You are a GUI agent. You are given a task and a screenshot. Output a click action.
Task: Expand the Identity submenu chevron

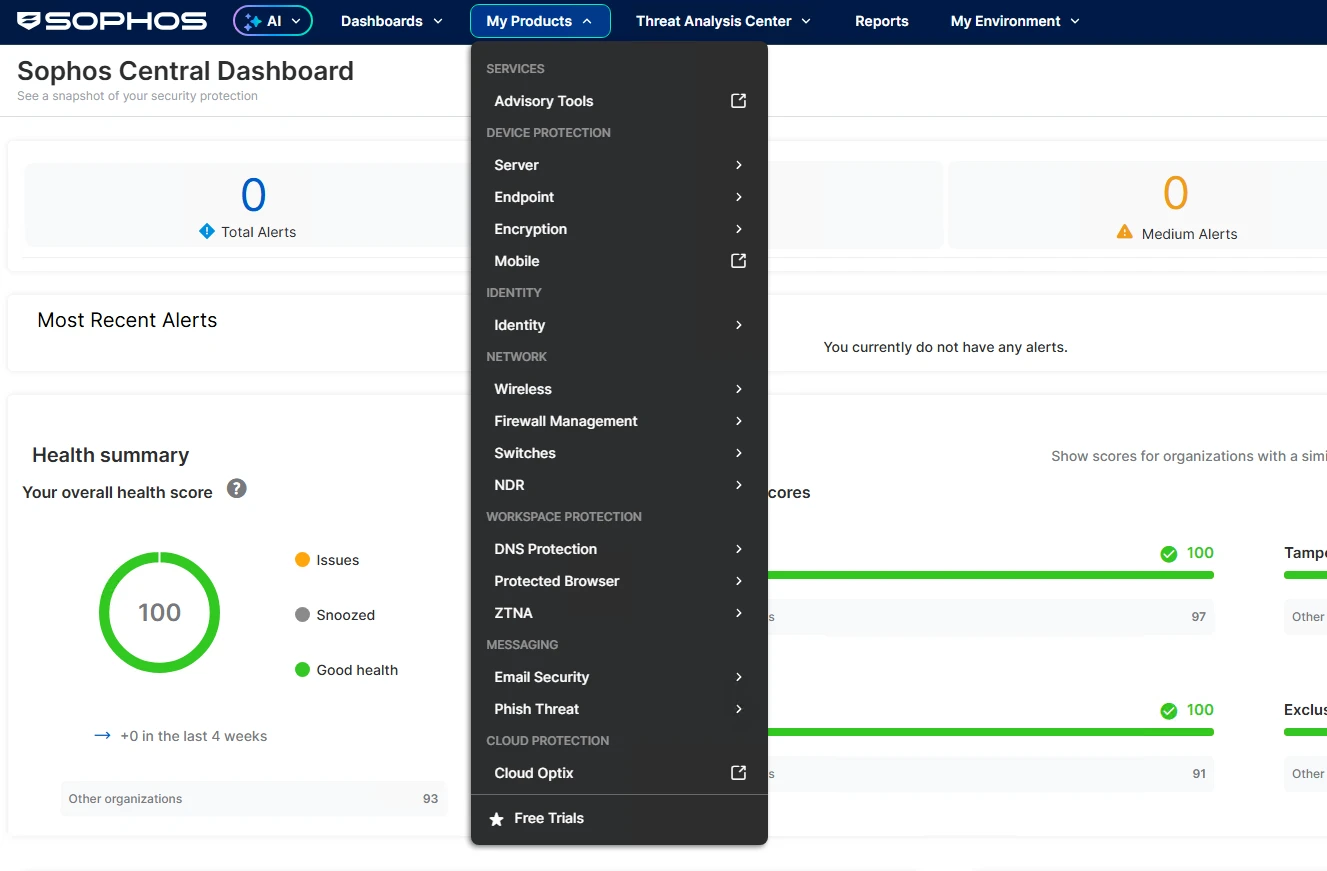point(739,325)
